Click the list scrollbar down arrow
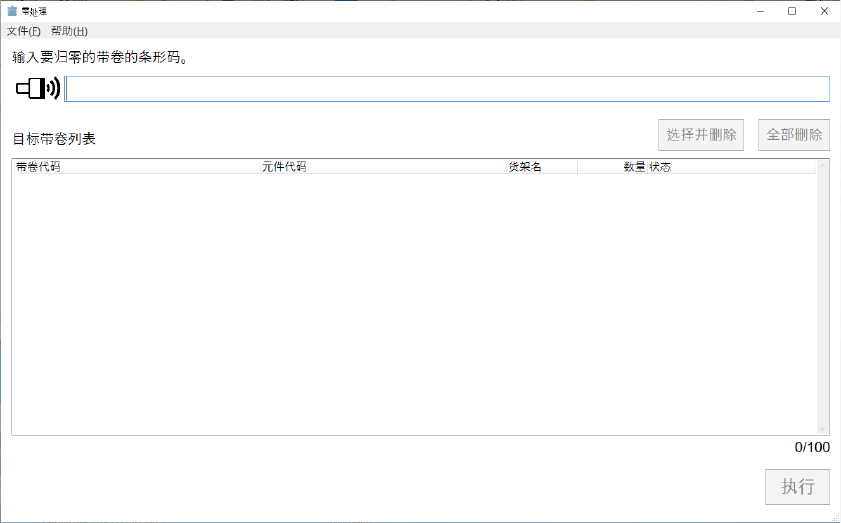This screenshot has width=841, height=523. [x=822, y=428]
